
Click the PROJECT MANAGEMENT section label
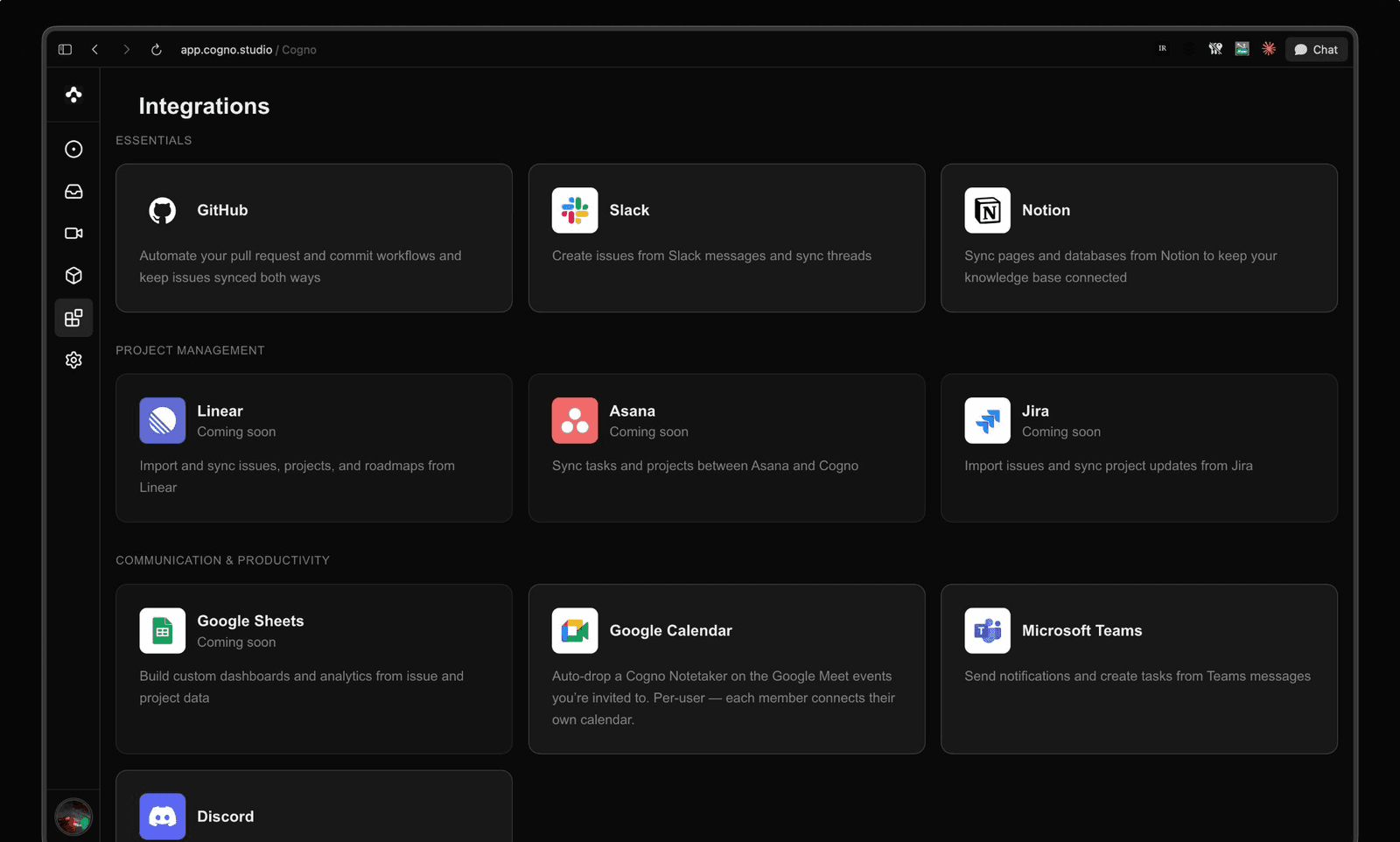pyautogui.click(x=190, y=350)
